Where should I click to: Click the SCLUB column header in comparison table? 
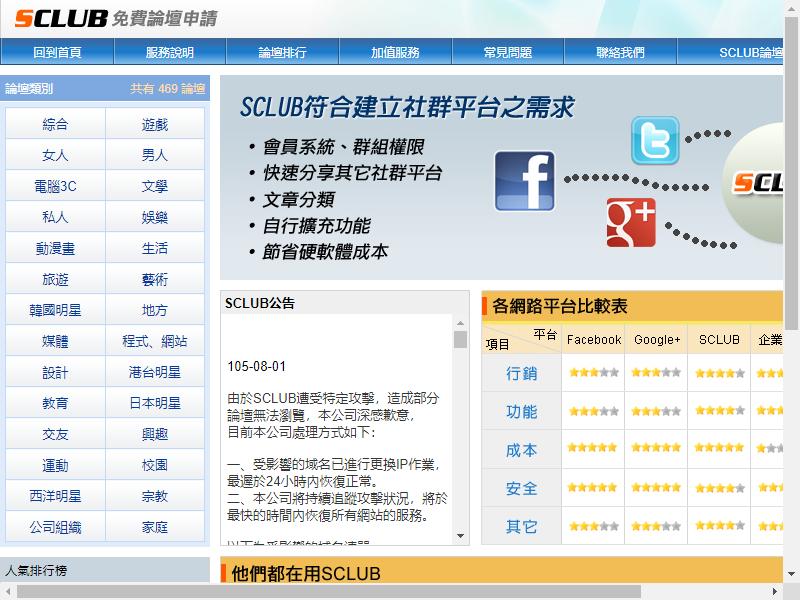719,340
